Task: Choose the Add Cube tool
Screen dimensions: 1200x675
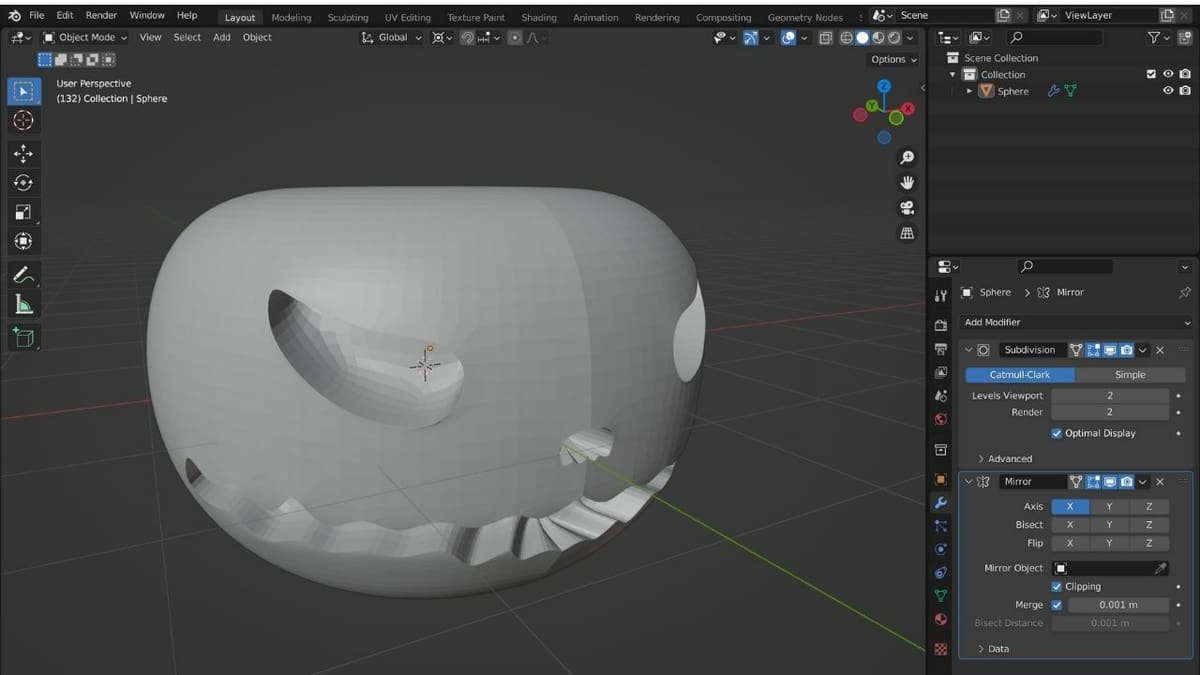Action: point(24,337)
